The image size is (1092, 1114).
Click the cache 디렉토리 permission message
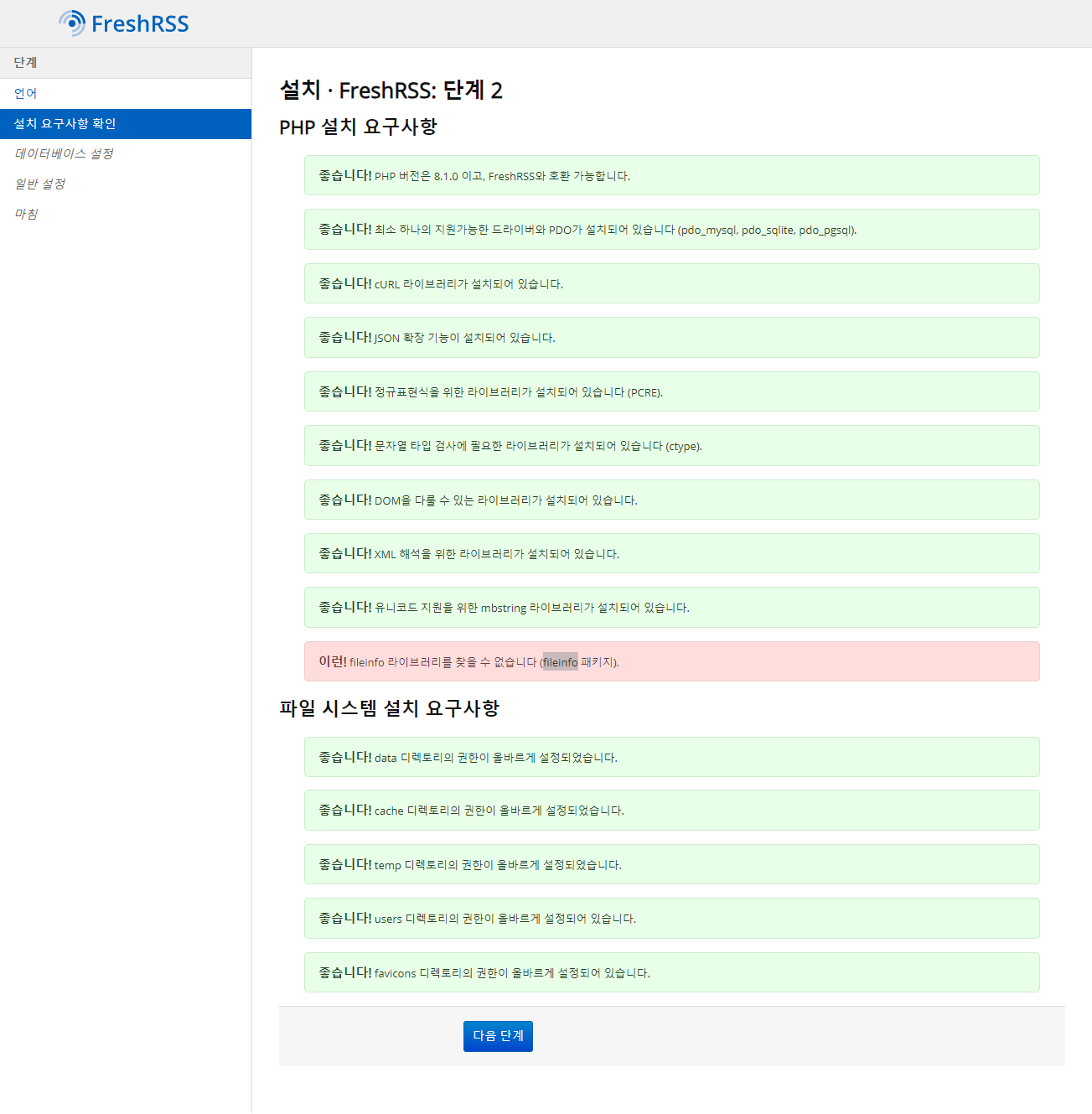[672, 811]
